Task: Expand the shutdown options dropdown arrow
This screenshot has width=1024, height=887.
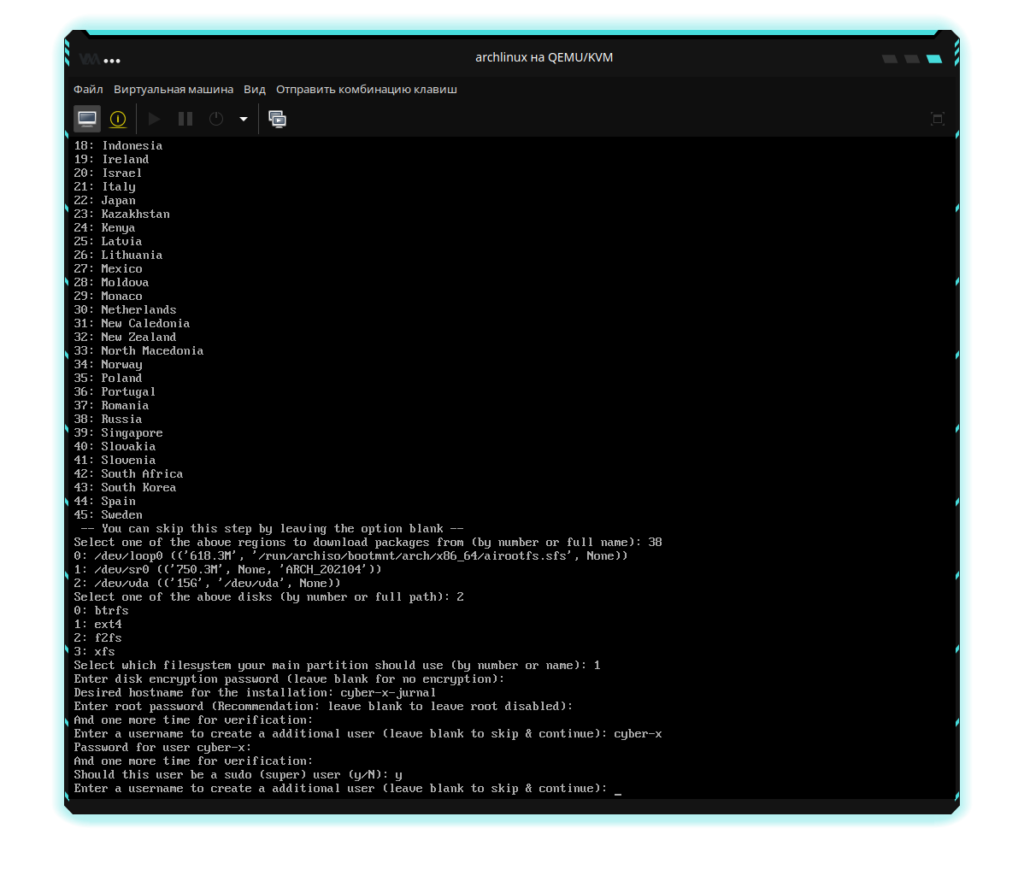Action: point(243,119)
